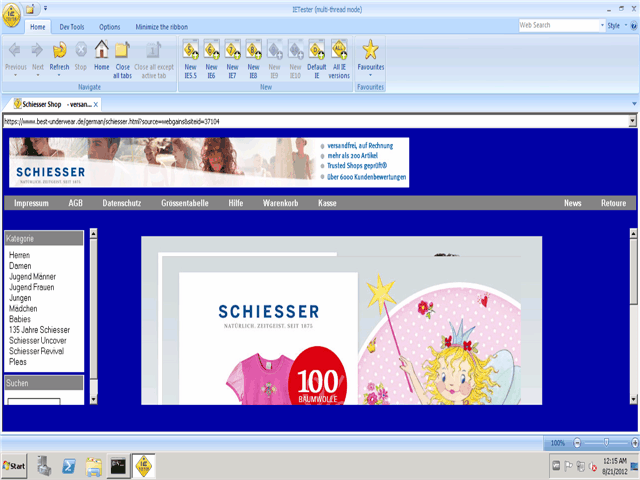Click the Stop loading icon

point(81,50)
